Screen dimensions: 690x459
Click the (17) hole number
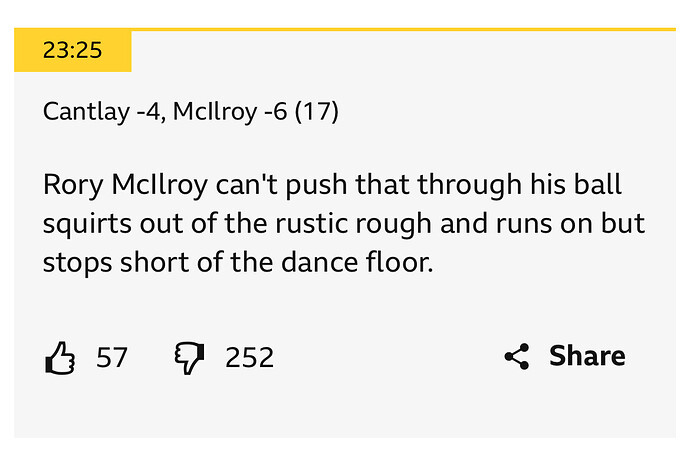coord(317,112)
